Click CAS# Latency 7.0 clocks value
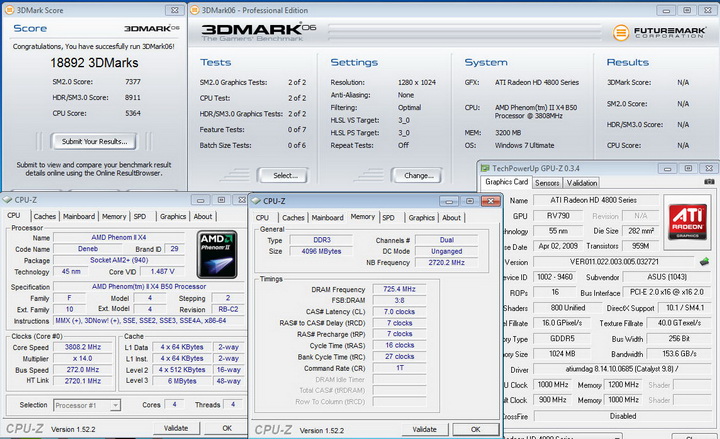Viewport: 720px width, 439px height. point(399,312)
